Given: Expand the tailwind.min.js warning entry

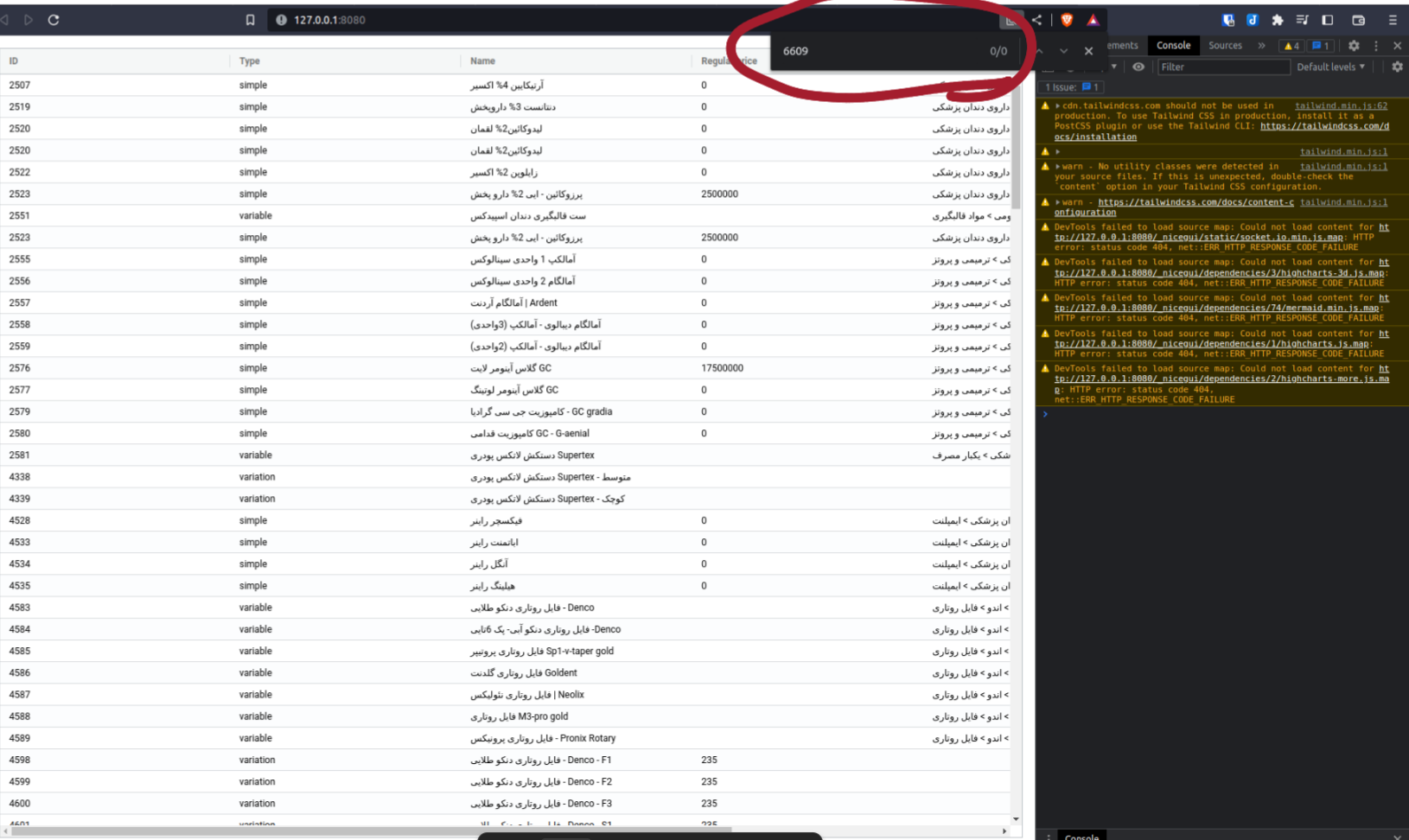Looking at the screenshot, I should 1056,151.
